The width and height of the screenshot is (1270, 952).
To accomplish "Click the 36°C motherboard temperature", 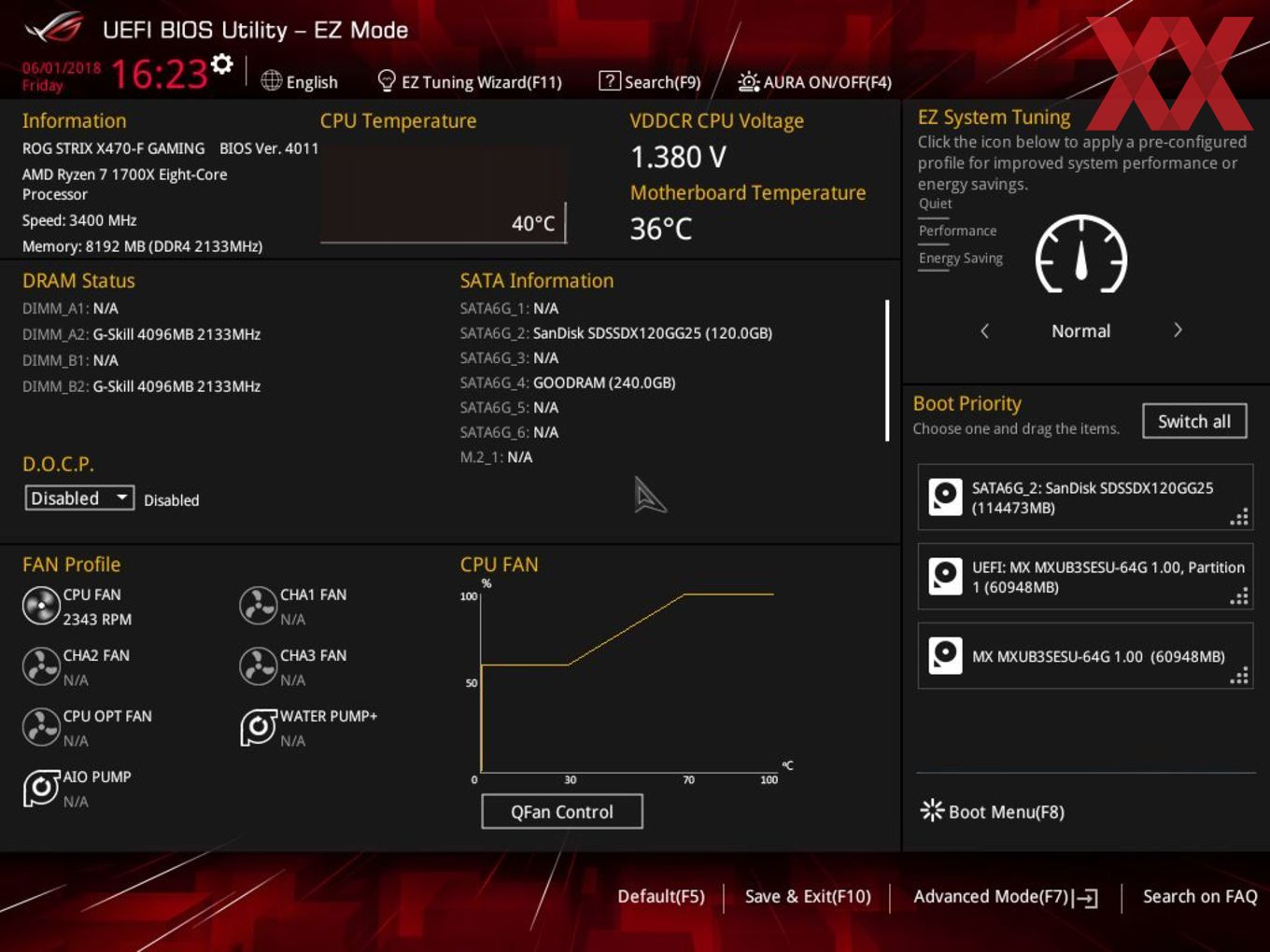I will point(661,229).
